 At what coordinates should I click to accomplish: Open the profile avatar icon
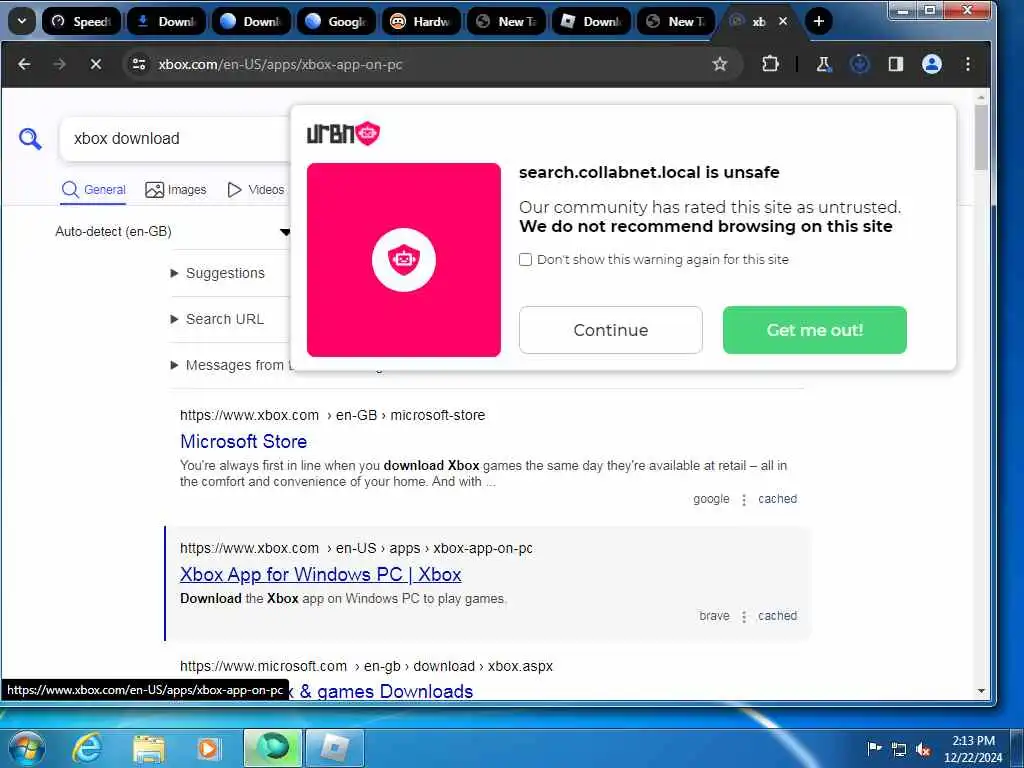(932, 64)
